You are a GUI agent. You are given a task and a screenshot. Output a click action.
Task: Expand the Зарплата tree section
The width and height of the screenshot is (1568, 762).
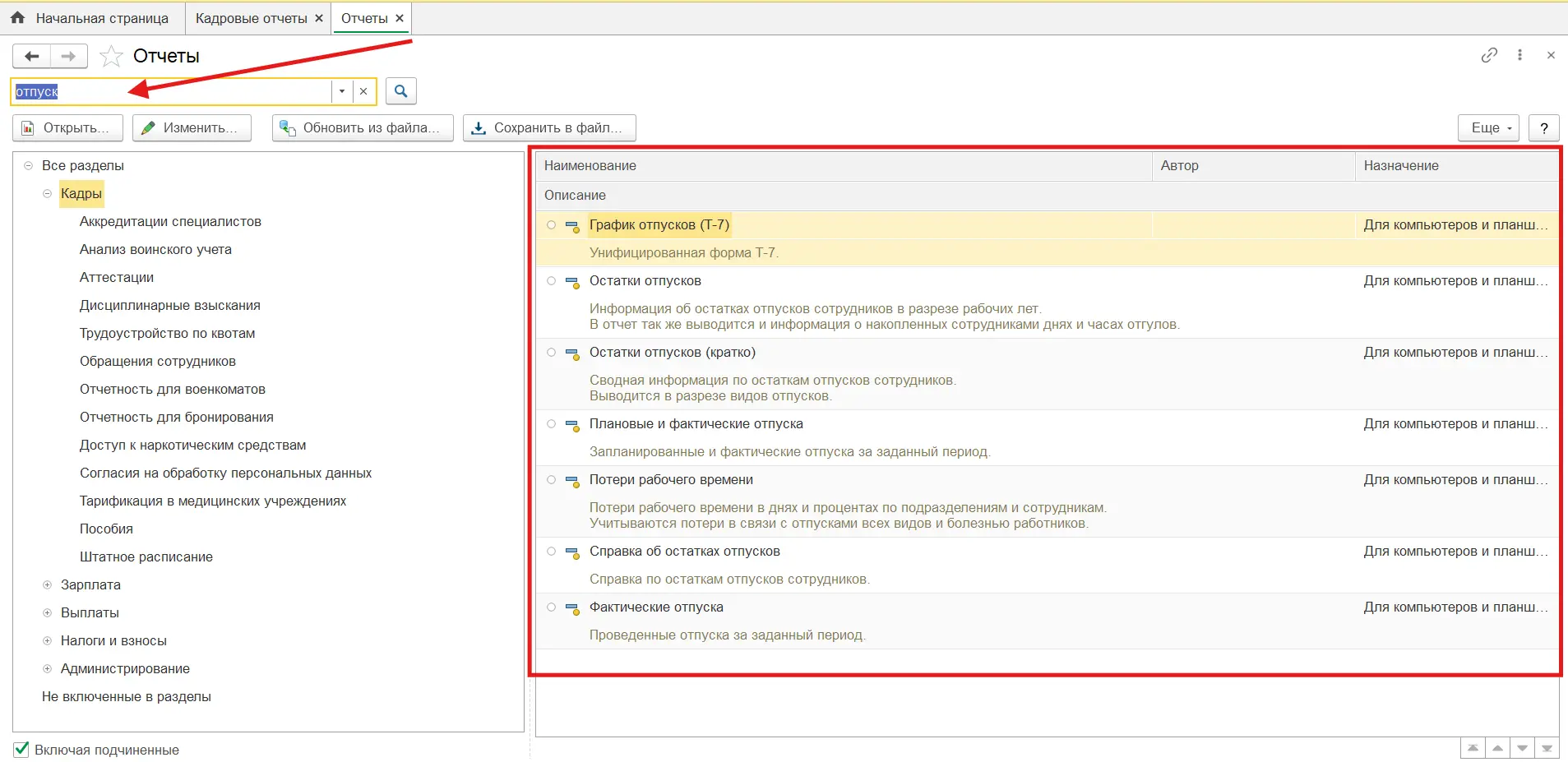point(48,585)
